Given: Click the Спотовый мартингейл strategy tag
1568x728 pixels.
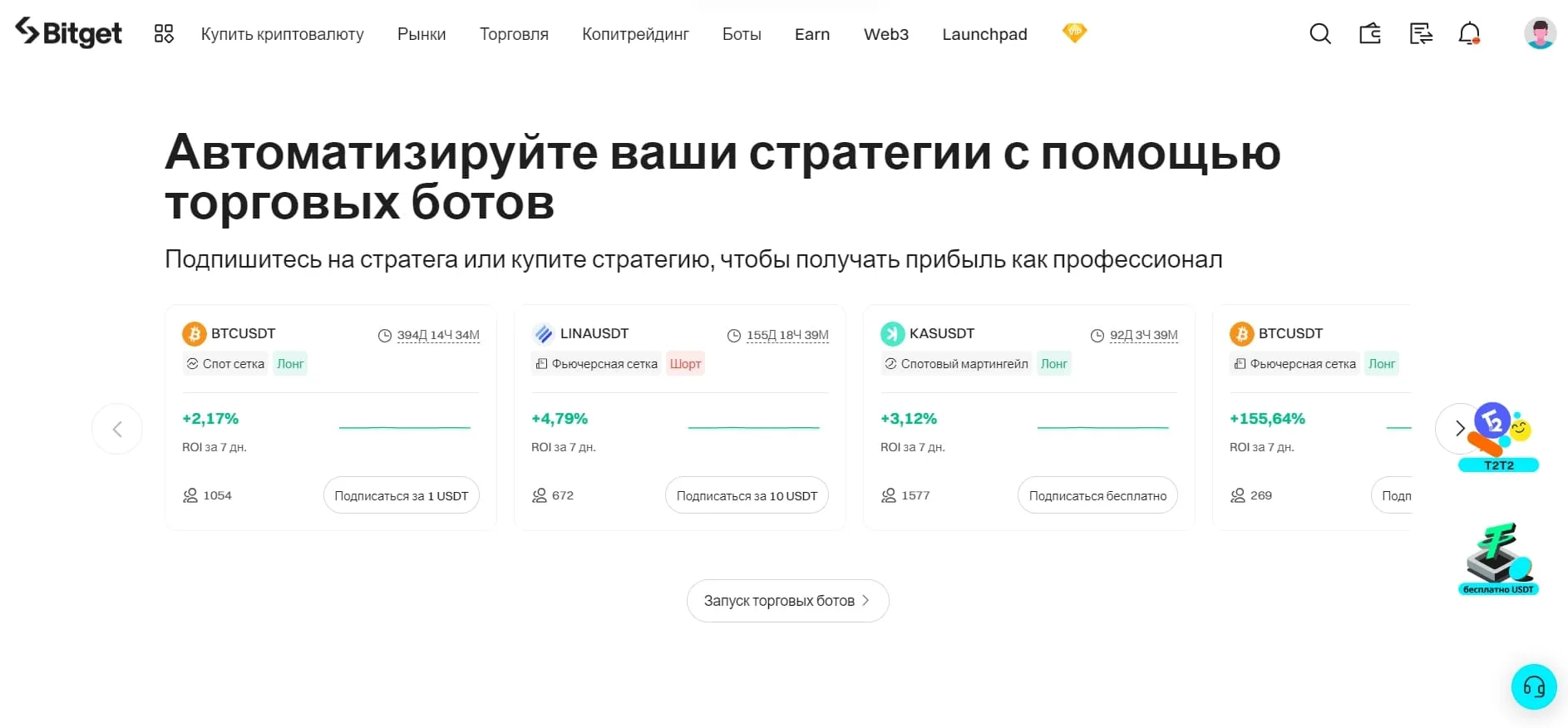Looking at the screenshot, I should [x=956, y=364].
